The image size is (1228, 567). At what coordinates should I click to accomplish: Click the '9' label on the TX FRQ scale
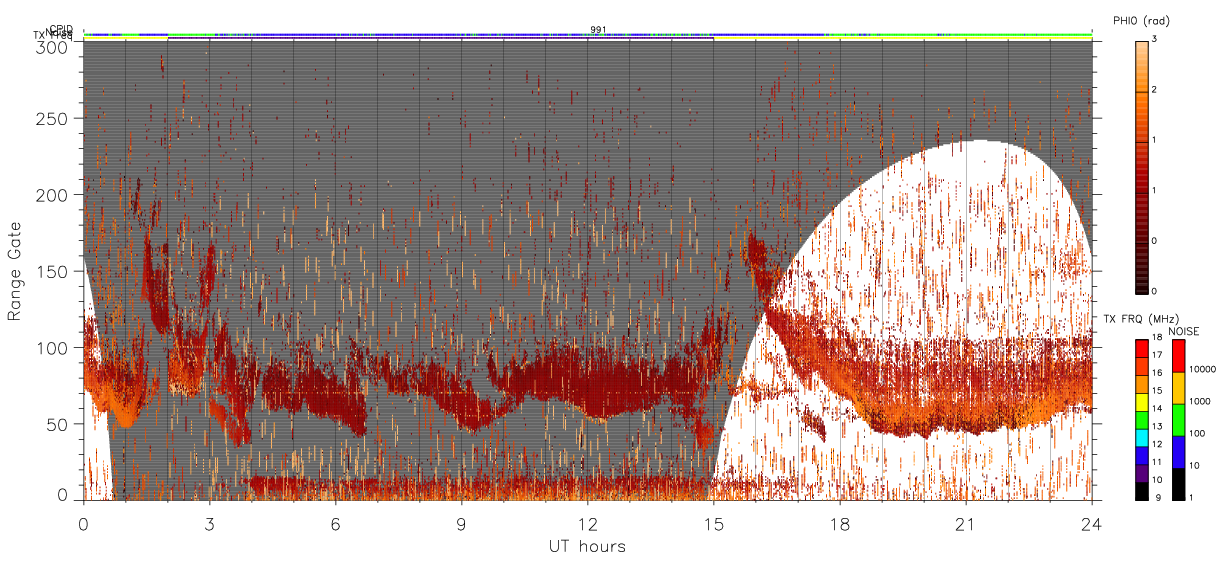[1159, 498]
